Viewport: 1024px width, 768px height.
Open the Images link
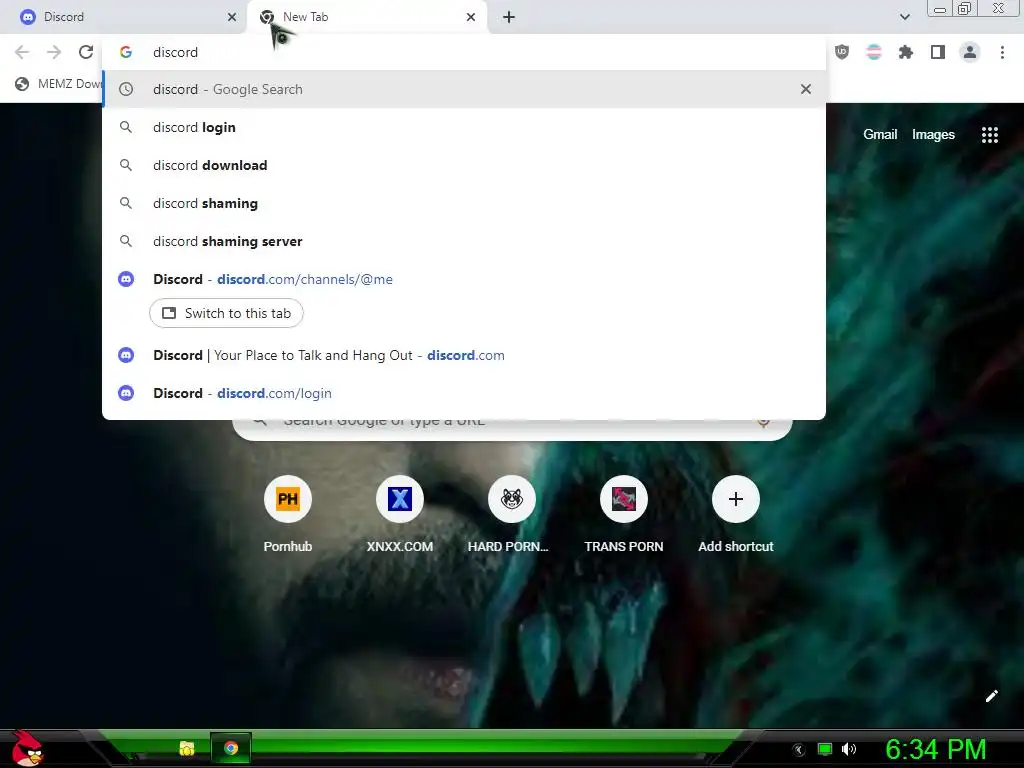click(x=933, y=135)
